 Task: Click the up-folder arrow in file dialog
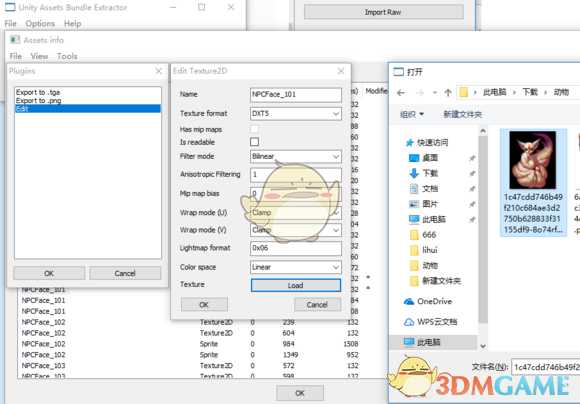[448, 92]
